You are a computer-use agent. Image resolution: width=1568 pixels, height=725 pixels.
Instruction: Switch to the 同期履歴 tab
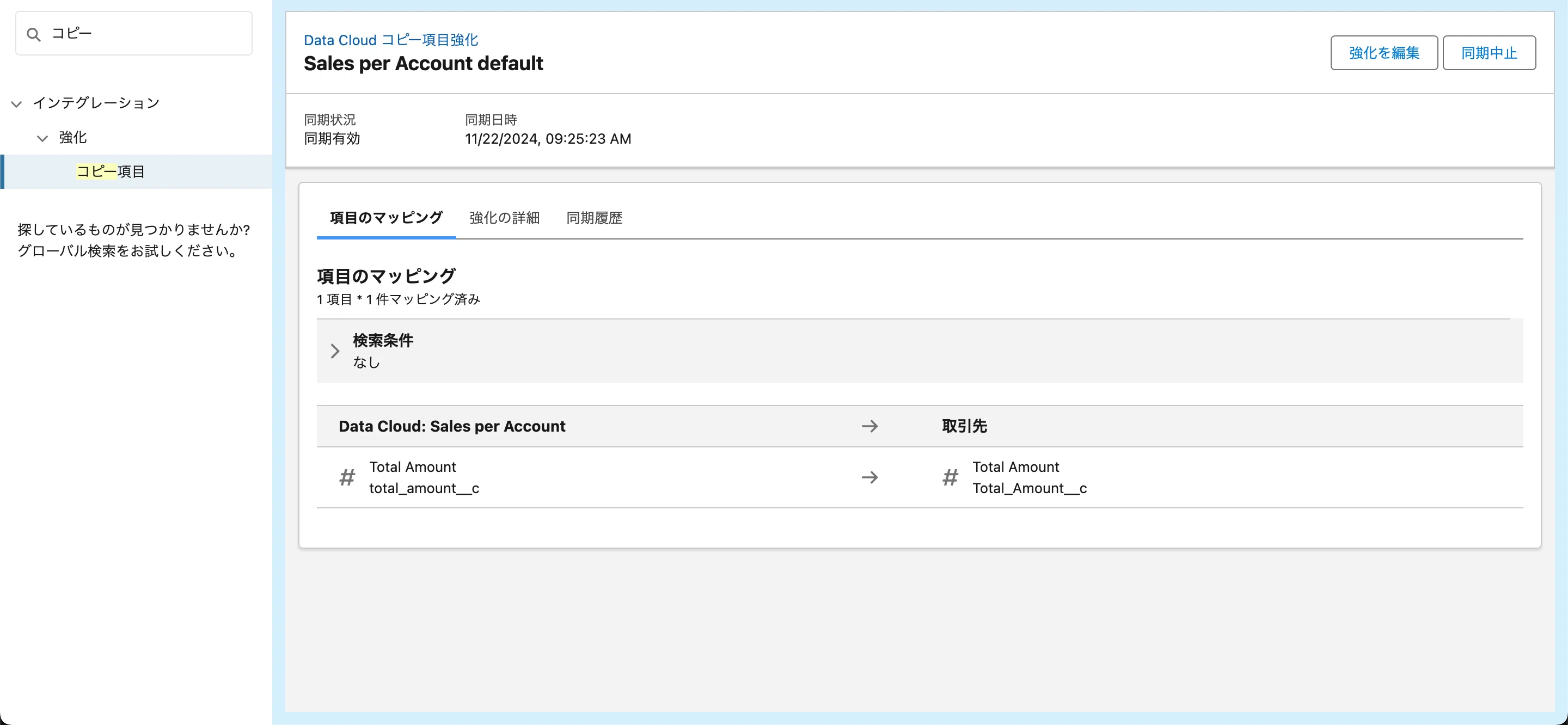coord(594,218)
